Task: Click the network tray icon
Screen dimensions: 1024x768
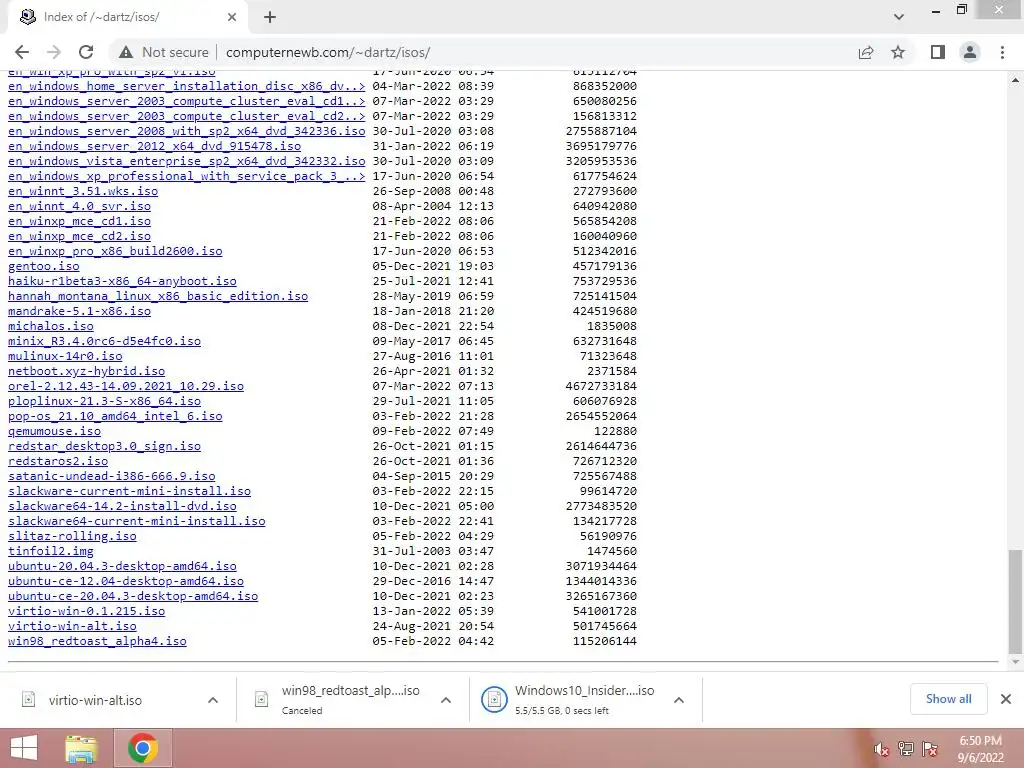Action: (906, 750)
